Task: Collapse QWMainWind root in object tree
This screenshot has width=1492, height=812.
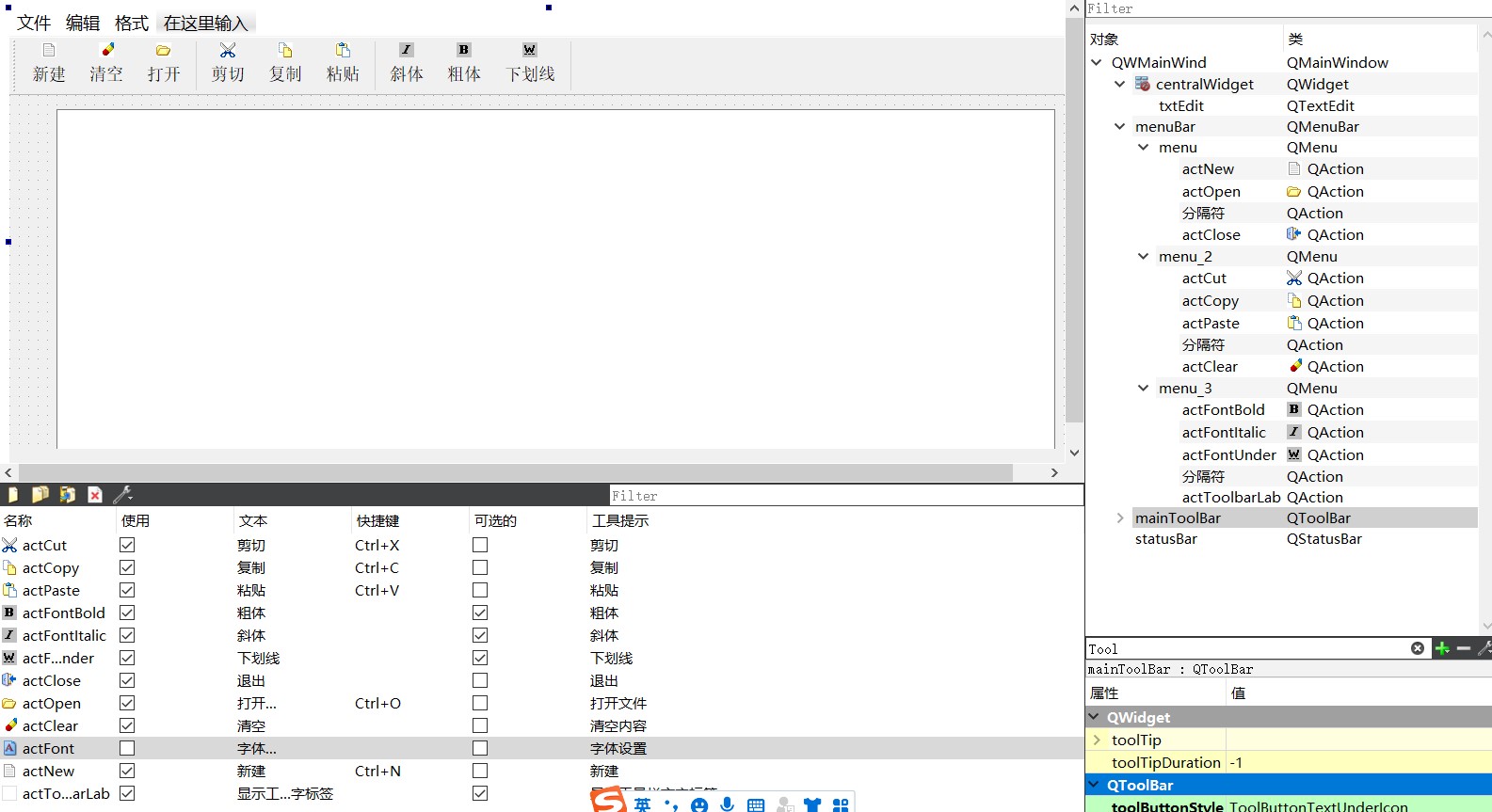Action: pyautogui.click(x=1097, y=62)
